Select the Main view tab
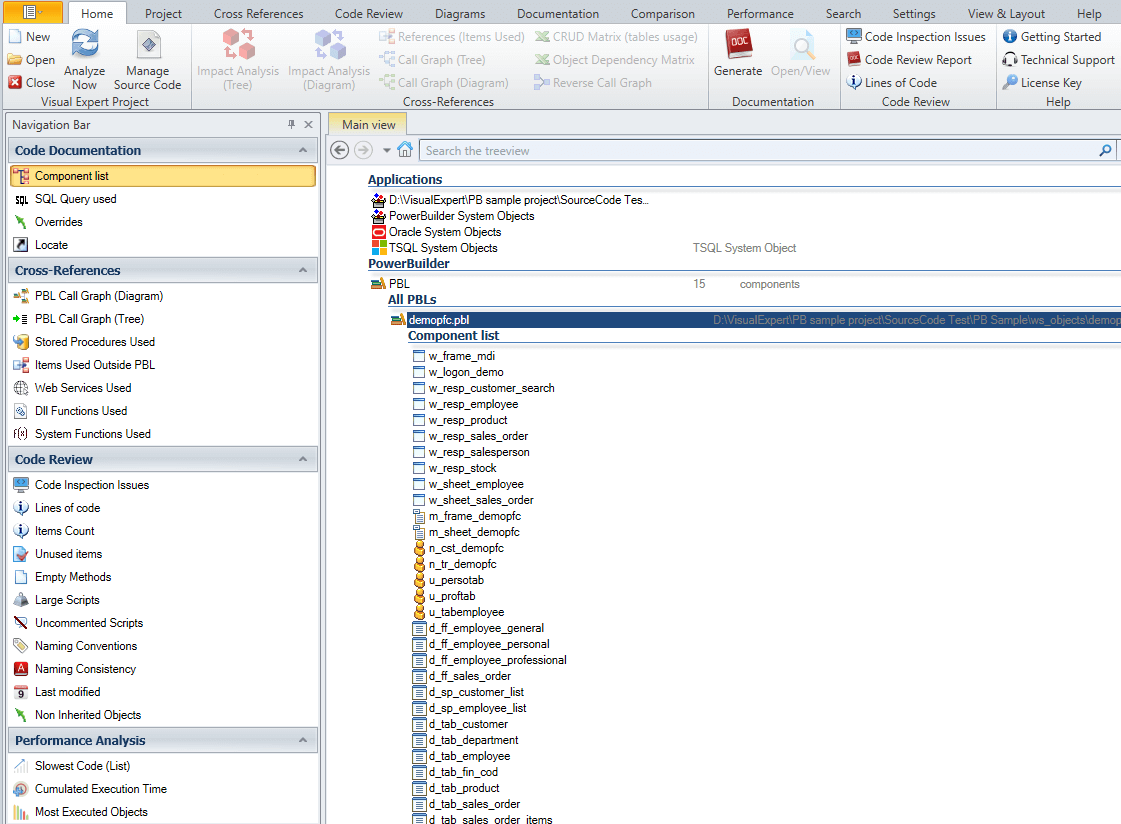Image resolution: width=1121 pixels, height=824 pixels. 368,124
